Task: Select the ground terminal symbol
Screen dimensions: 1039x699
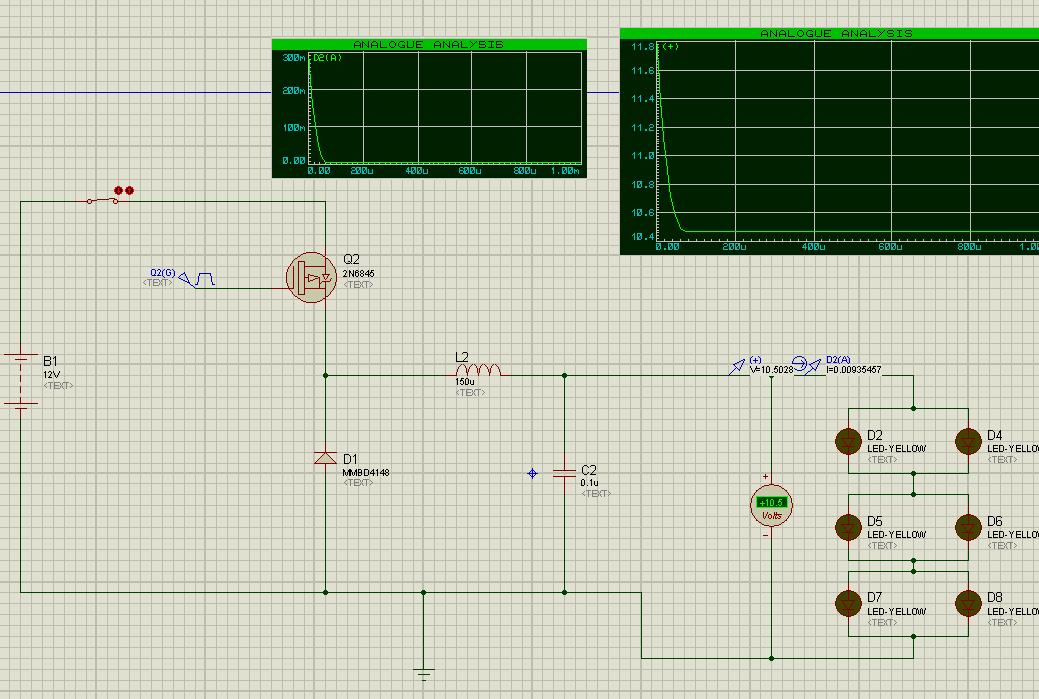Action: (x=423, y=674)
